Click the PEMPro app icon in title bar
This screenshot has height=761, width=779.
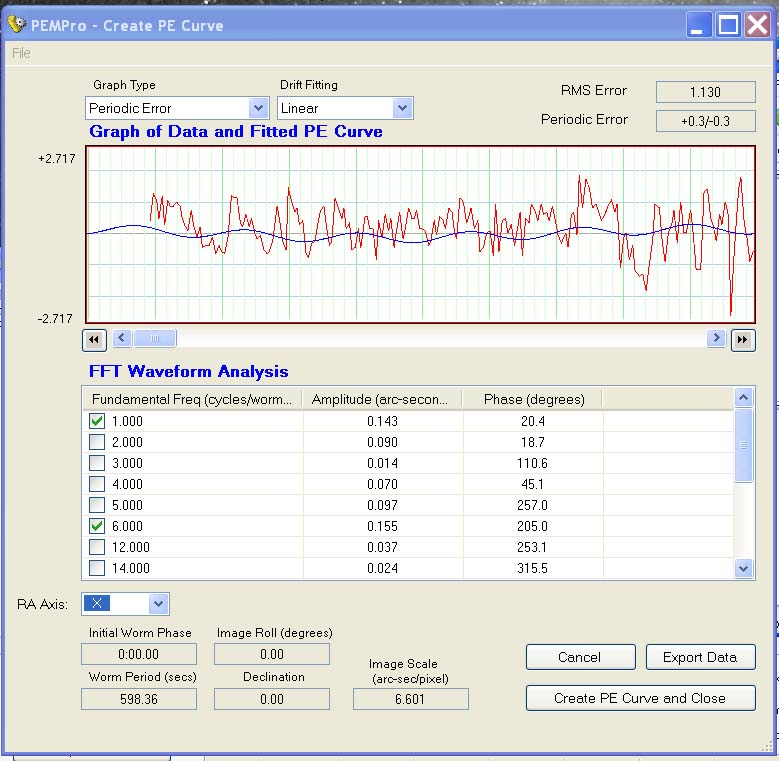(x=16, y=24)
